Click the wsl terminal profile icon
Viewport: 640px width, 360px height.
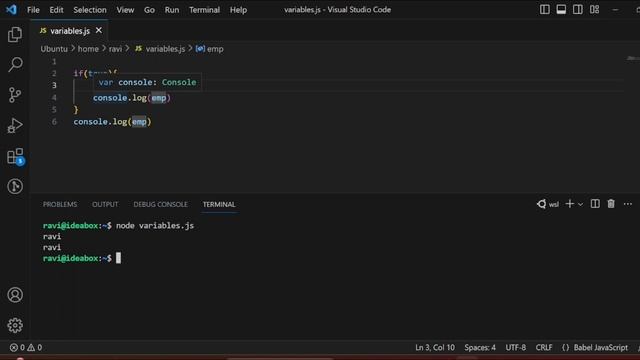pos(542,204)
